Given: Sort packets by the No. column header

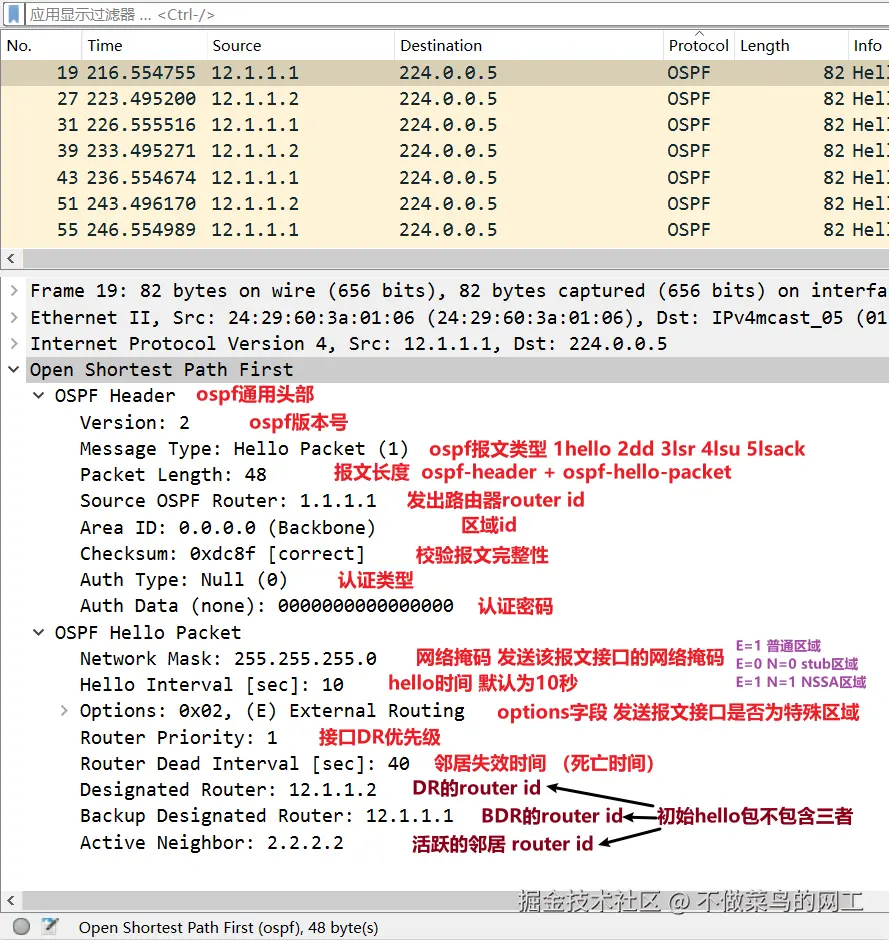Looking at the screenshot, I should [x=41, y=46].
